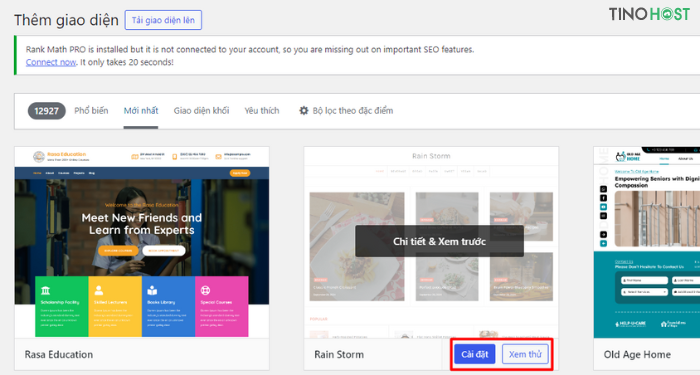The height and width of the screenshot is (375, 700).
Task: Switch to the "Mới nhất" tab
Action: point(141,111)
